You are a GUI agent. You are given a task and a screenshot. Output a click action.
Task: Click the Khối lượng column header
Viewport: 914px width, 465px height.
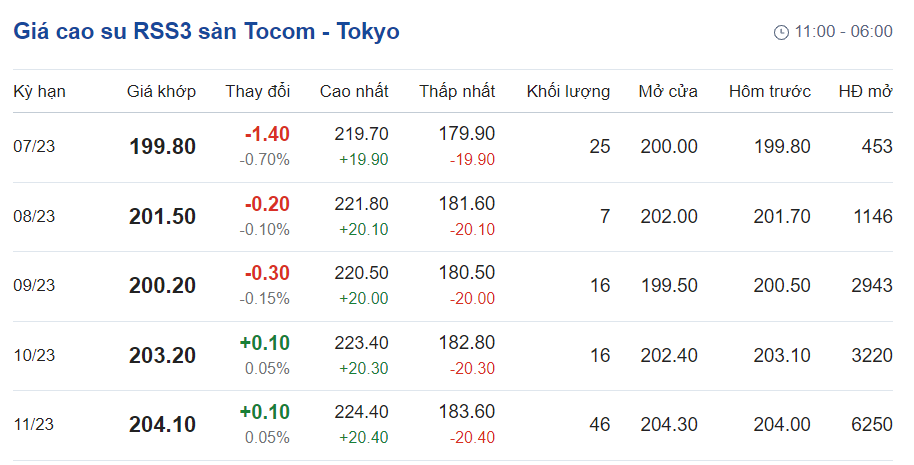(x=568, y=92)
